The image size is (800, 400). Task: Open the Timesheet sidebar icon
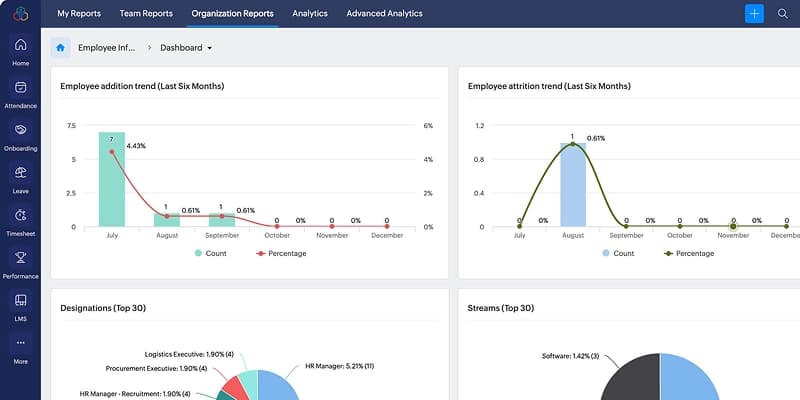(x=20, y=215)
